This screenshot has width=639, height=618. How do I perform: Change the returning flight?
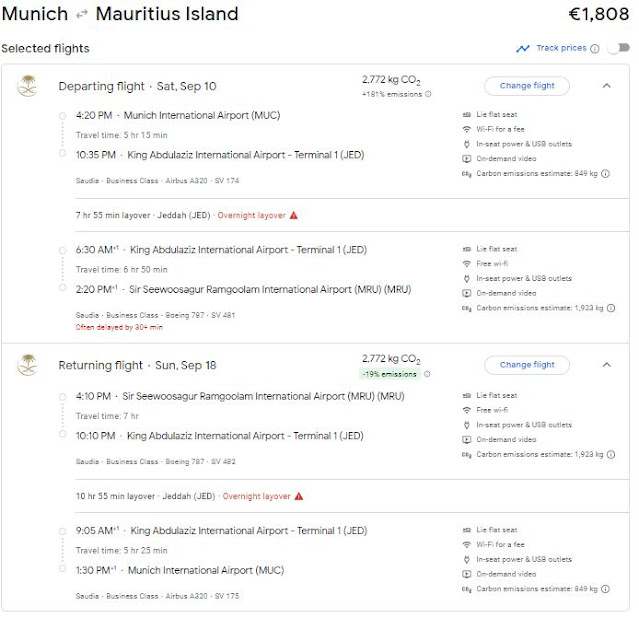tap(526, 365)
